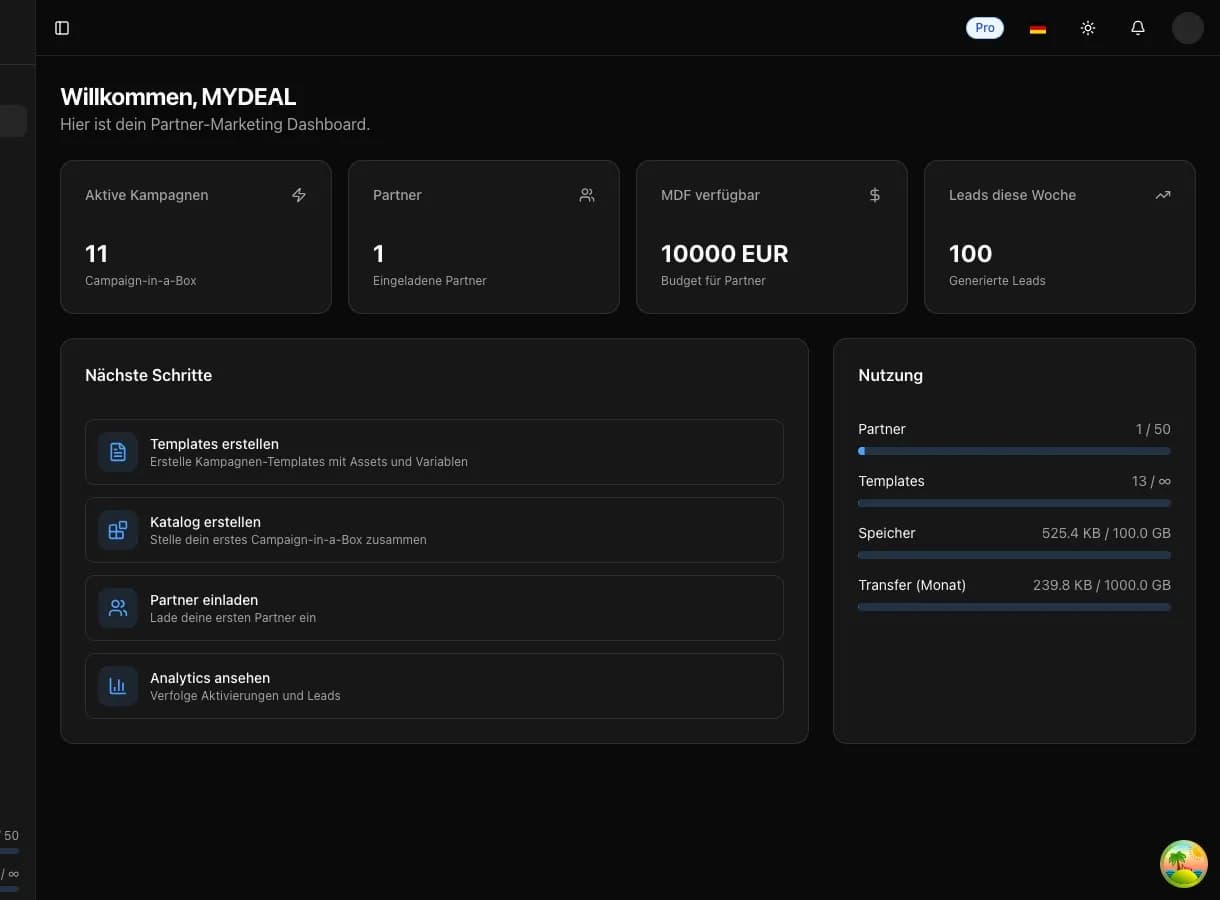Select the catalog grid icon beside Katalog erstellen
The height and width of the screenshot is (900, 1220).
117,529
